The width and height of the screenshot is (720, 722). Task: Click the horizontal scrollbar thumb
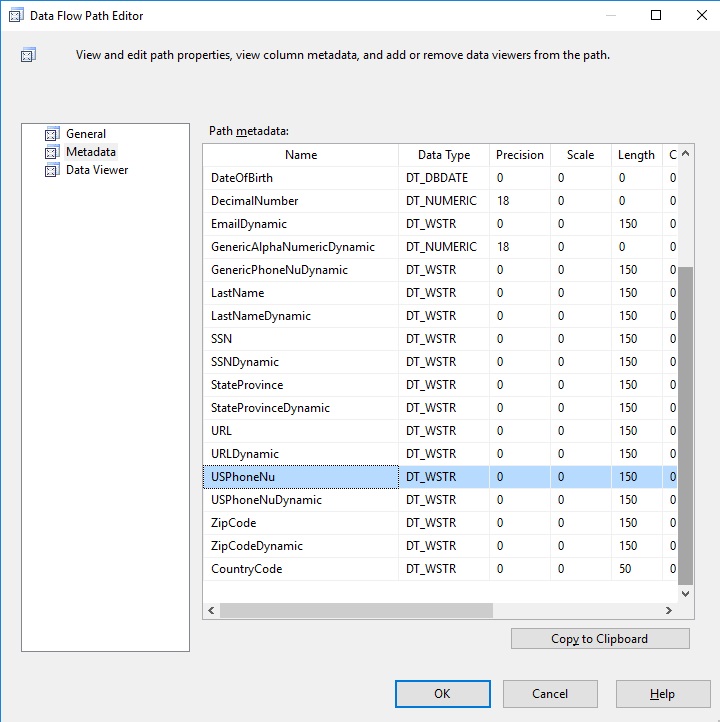click(x=356, y=610)
